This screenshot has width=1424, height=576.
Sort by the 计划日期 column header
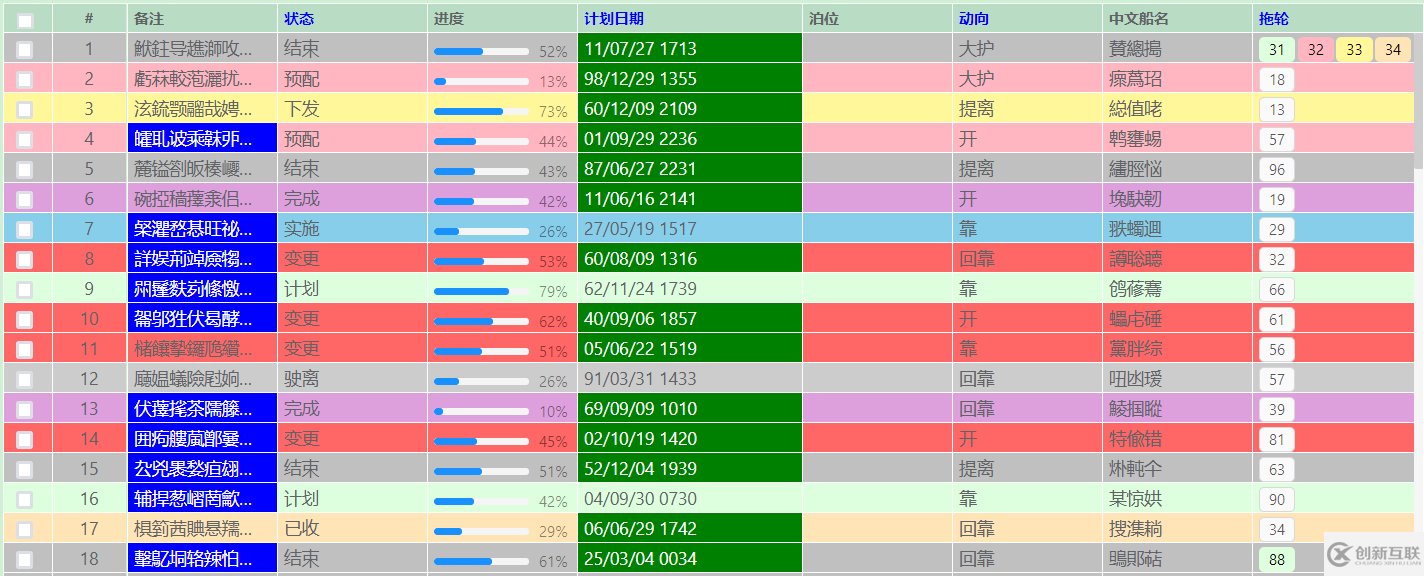[x=614, y=19]
